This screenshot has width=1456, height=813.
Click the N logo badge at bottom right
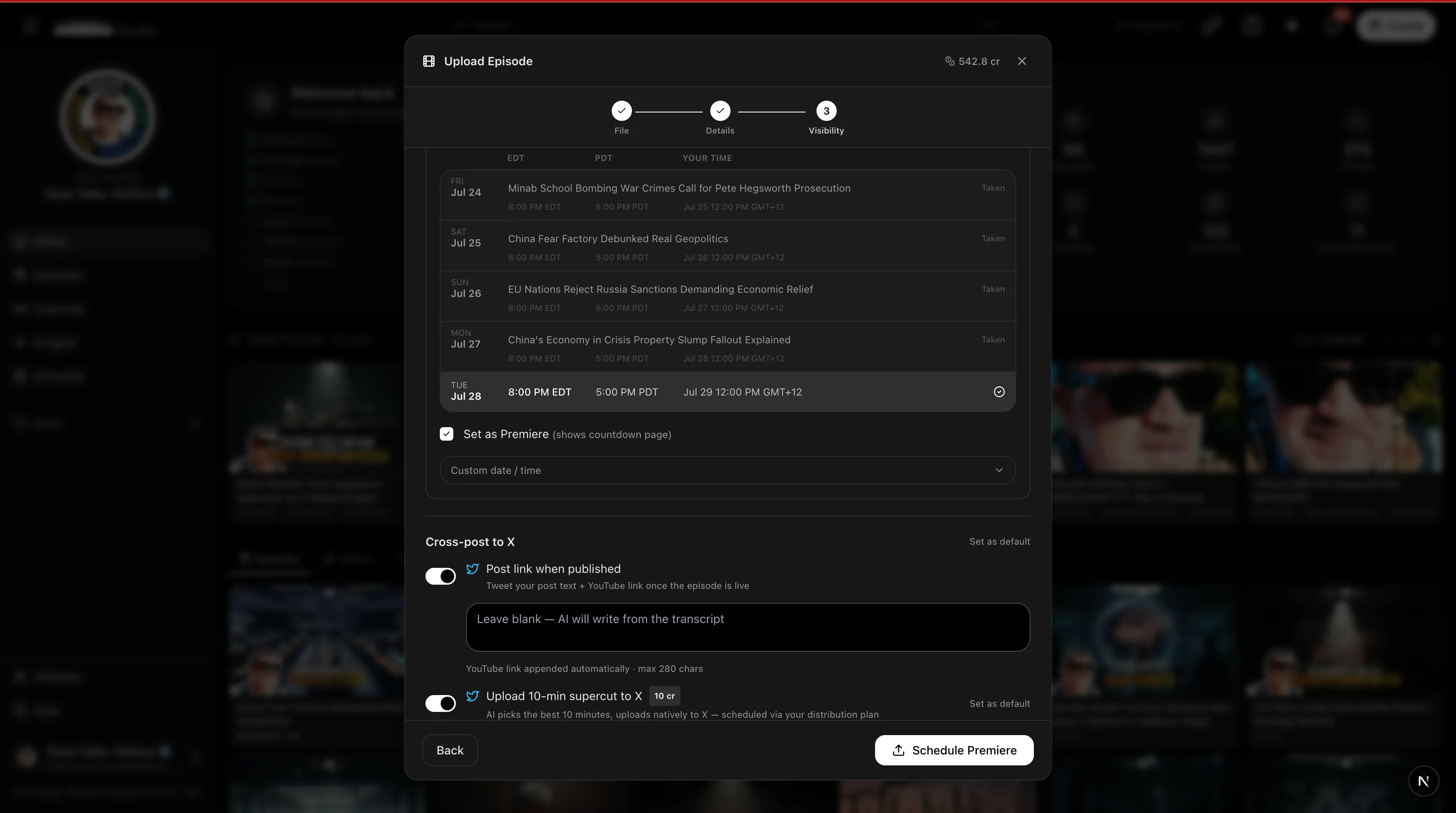[x=1423, y=781]
